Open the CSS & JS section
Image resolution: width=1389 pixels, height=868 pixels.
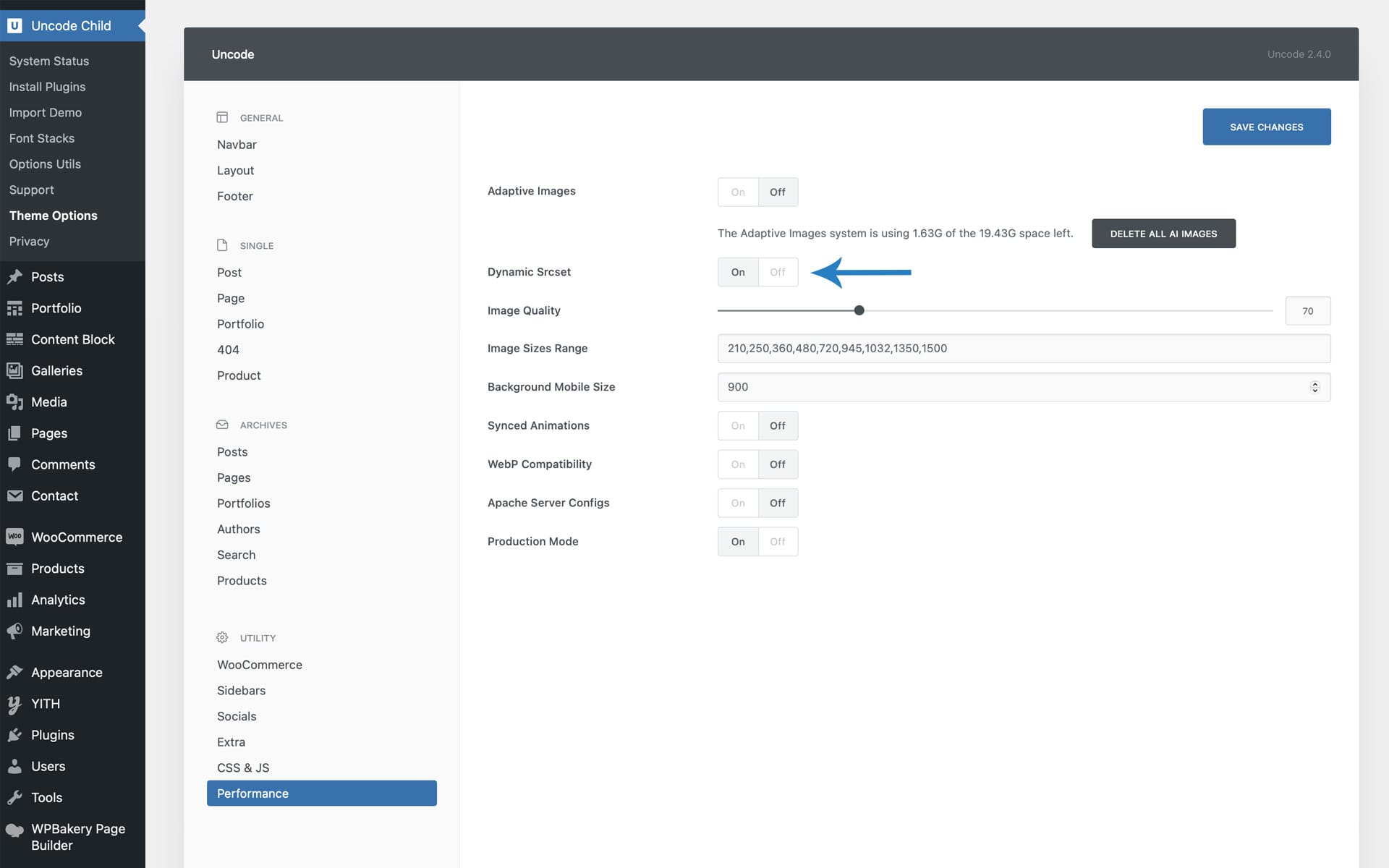tap(243, 767)
